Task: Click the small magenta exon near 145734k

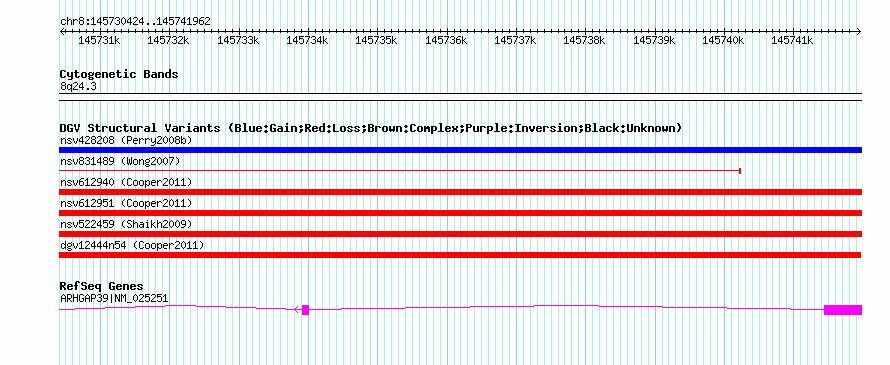Action: [305, 309]
